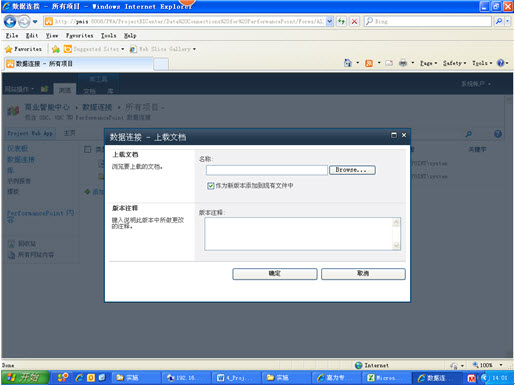
Task: Click the Print icon in command bar
Action: (x=403, y=63)
